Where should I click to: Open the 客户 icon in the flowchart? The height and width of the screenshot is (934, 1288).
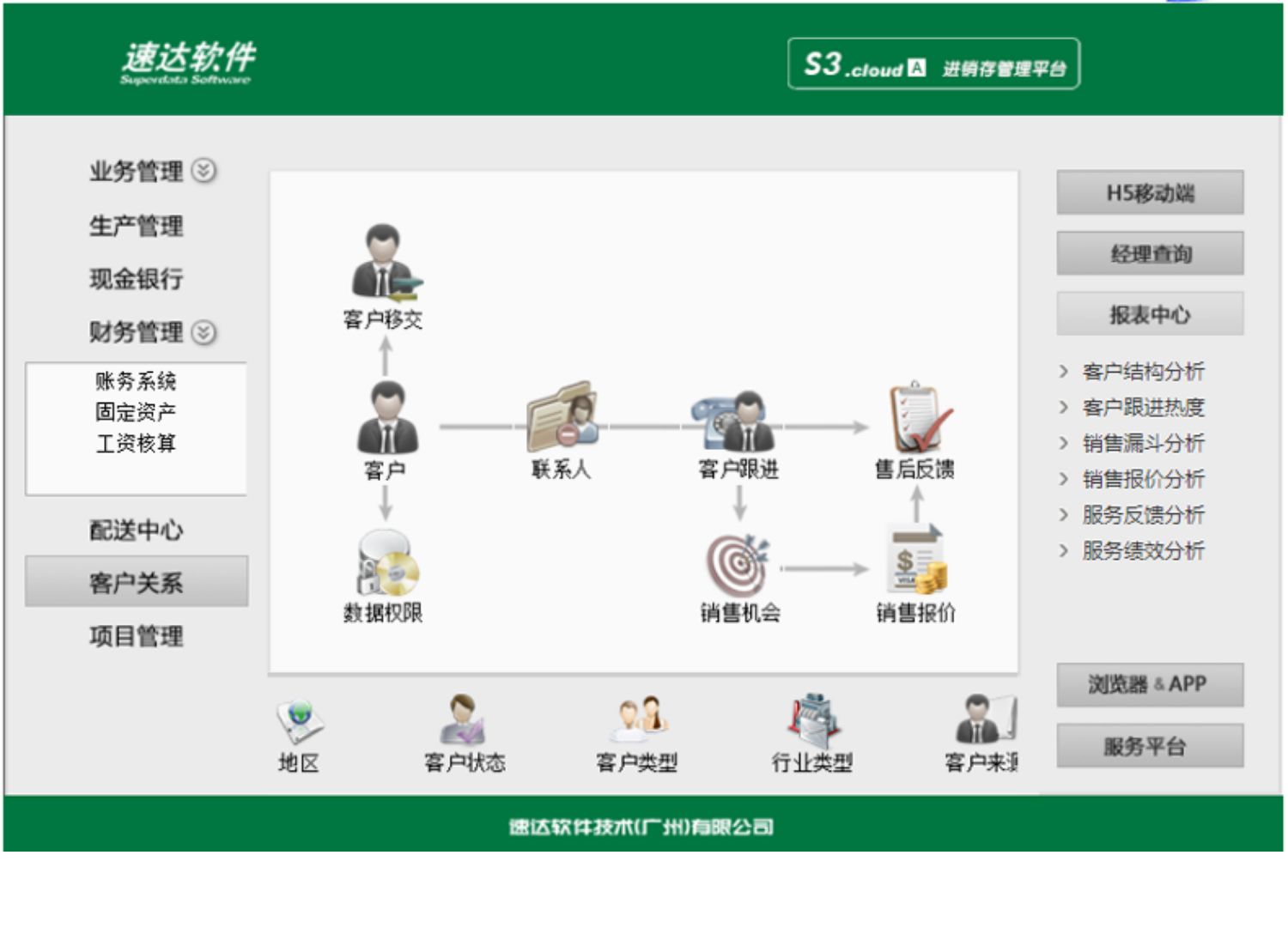coord(387,418)
